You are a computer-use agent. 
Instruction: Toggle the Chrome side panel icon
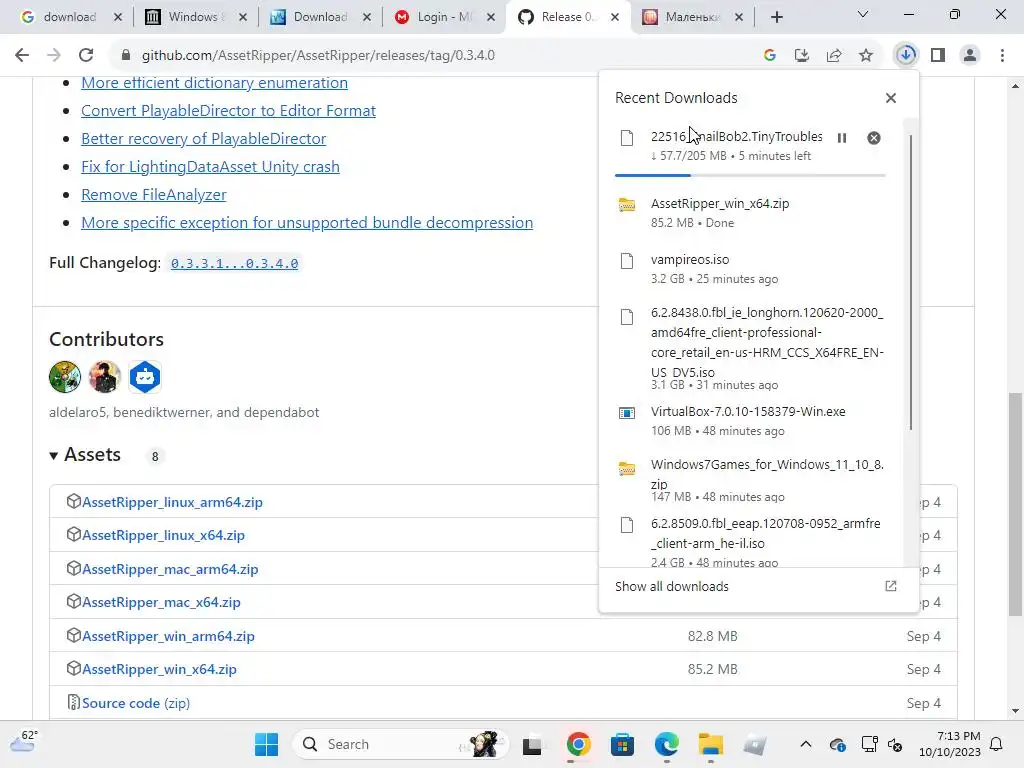[x=938, y=55]
